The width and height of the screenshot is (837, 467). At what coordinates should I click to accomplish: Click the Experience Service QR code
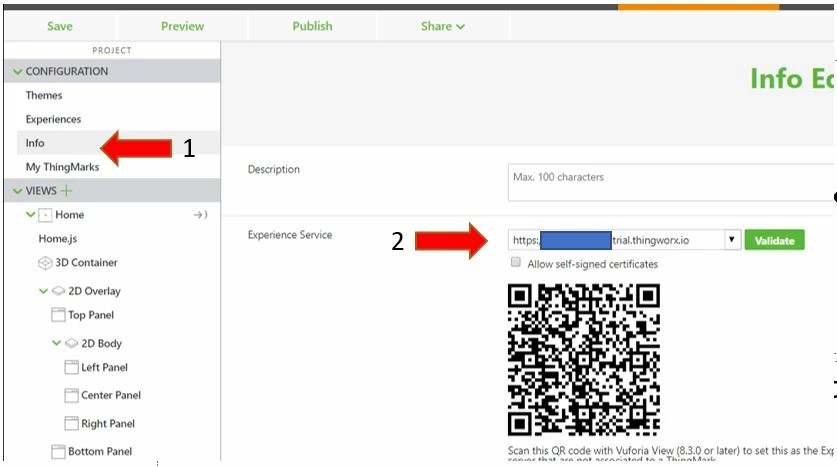[x=583, y=360]
